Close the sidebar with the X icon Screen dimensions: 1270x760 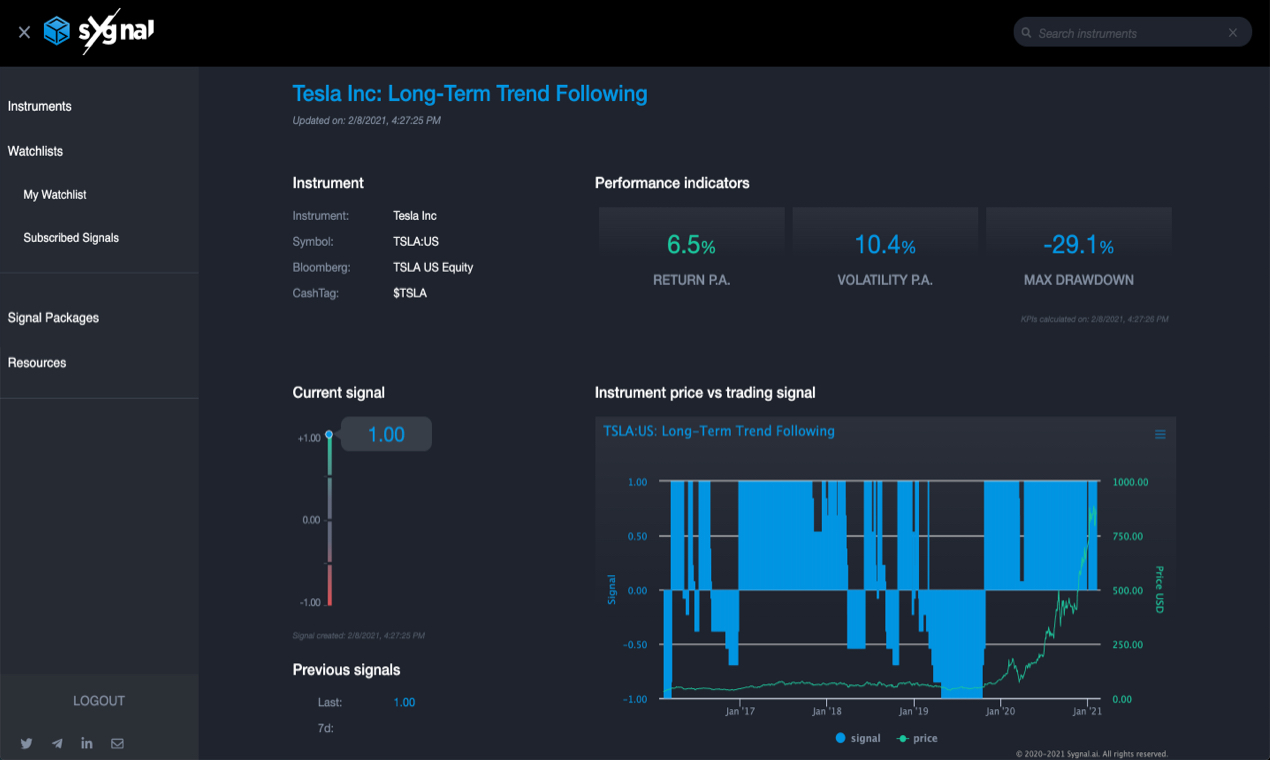[24, 32]
